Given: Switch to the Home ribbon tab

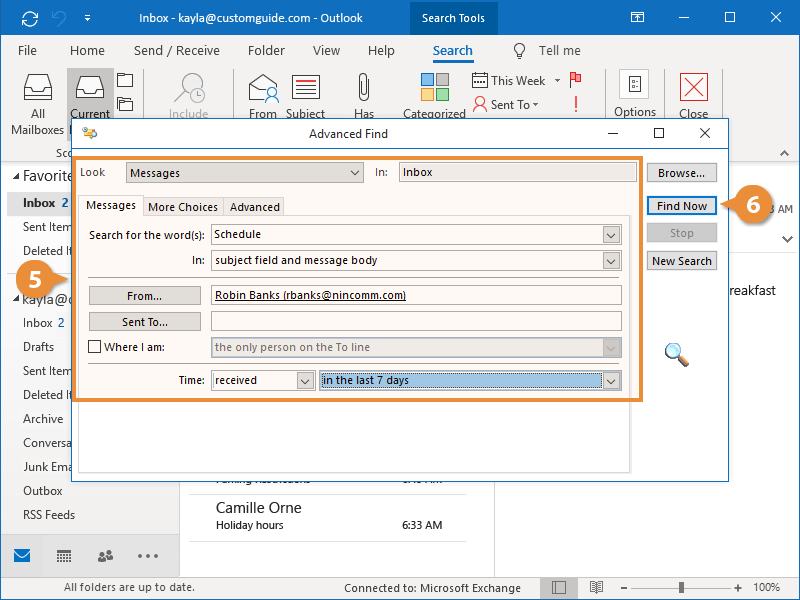Looking at the screenshot, I should click(87, 51).
